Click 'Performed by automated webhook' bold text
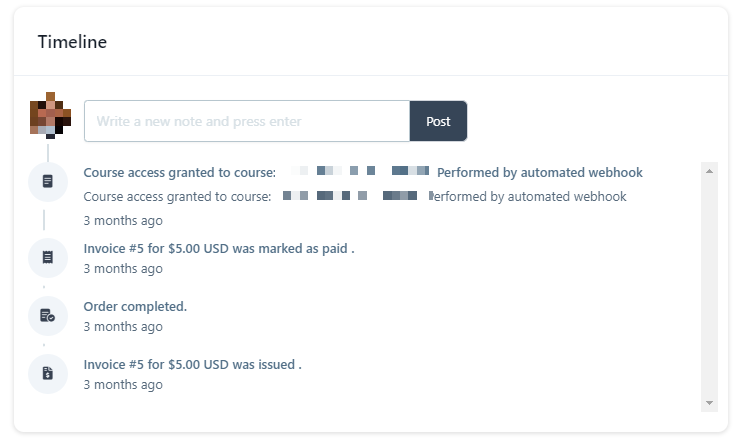The width and height of the screenshot is (742, 438). [x=540, y=173]
